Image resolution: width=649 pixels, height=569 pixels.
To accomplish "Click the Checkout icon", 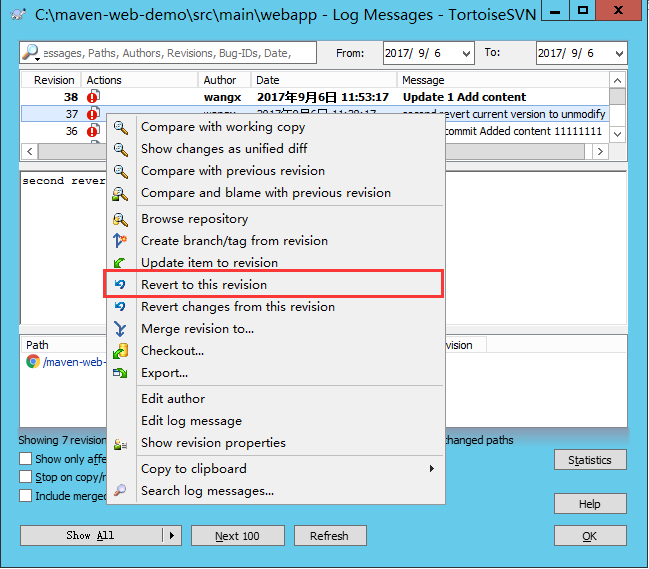I will click(x=120, y=351).
